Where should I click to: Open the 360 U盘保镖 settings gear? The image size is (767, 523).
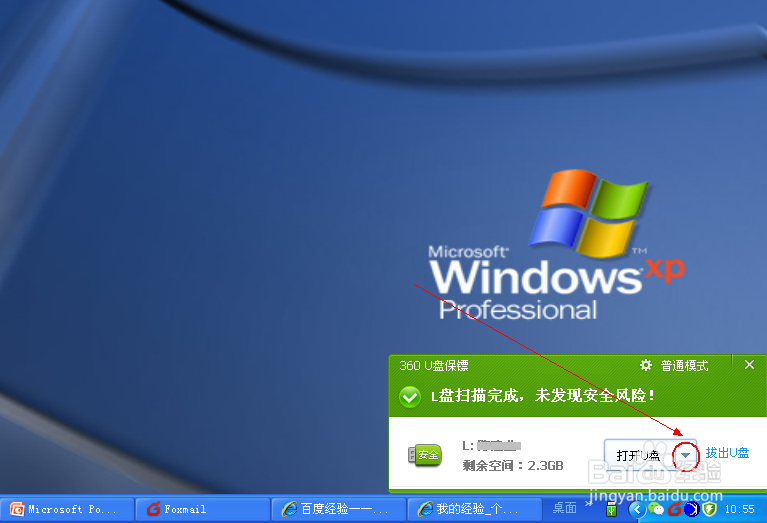(x=646, y=365)
